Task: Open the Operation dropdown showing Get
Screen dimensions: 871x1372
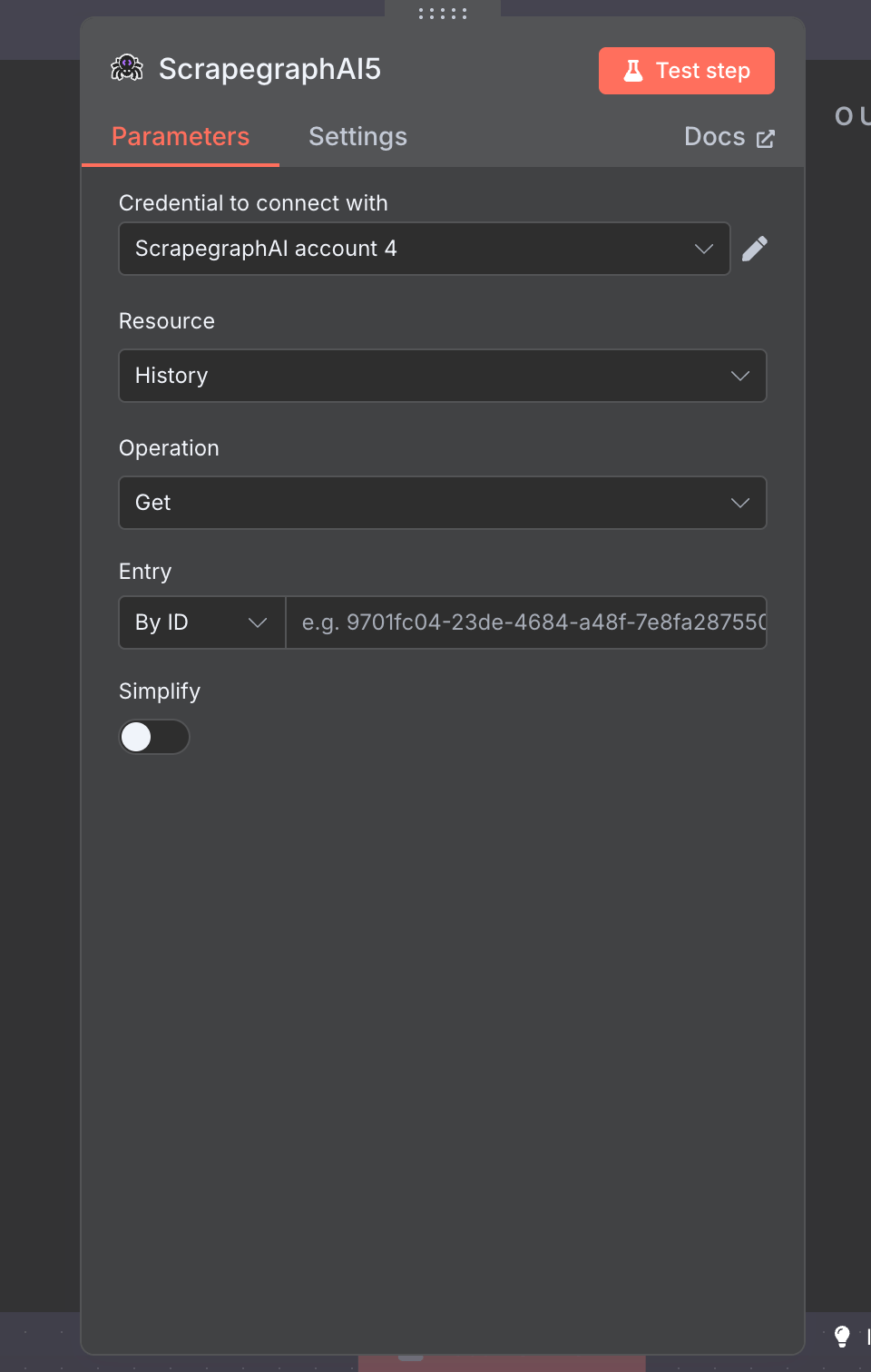Action: (443, 503)
